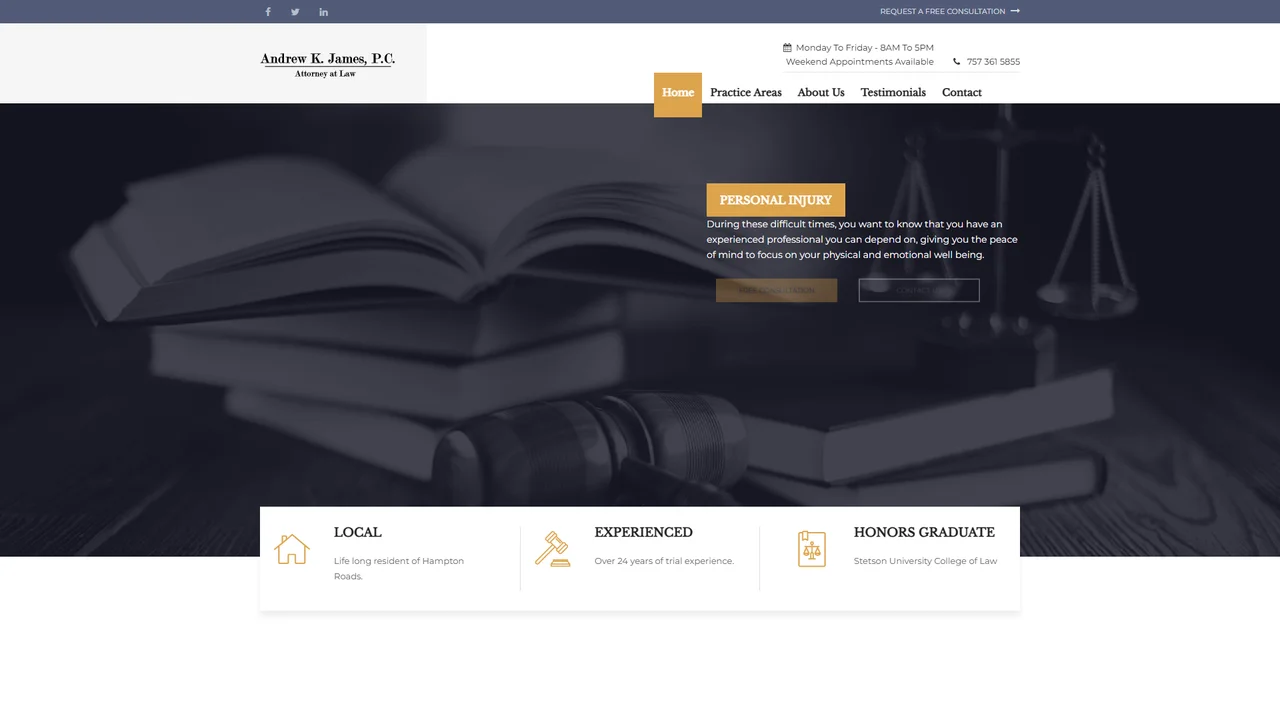
Task: Open the About Us page
Action: click(821, 93)
